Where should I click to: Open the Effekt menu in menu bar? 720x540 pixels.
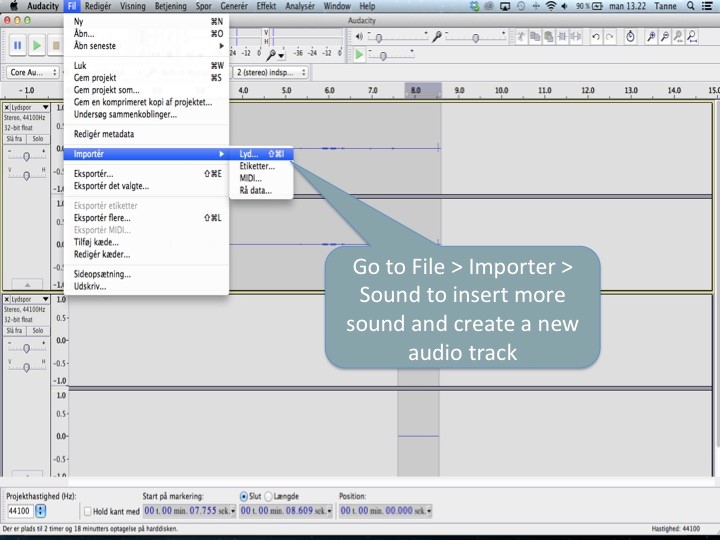[266, 6]
